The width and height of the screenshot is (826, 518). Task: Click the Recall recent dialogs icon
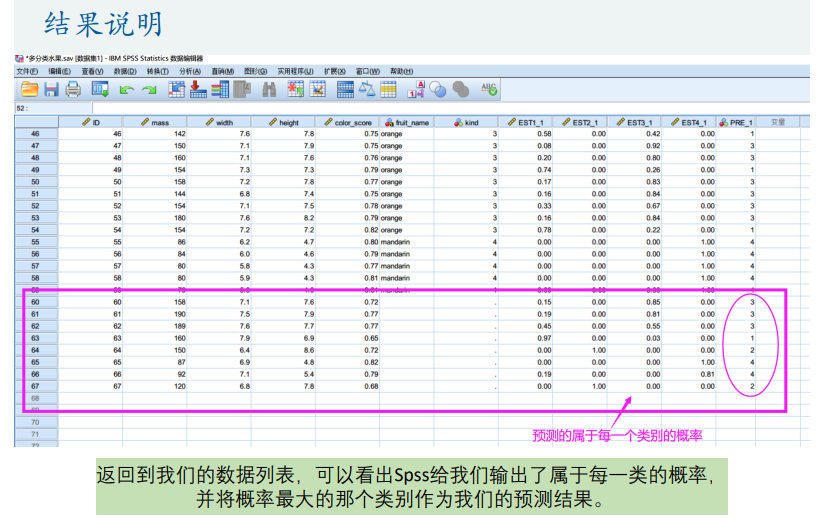click(100, 90)
